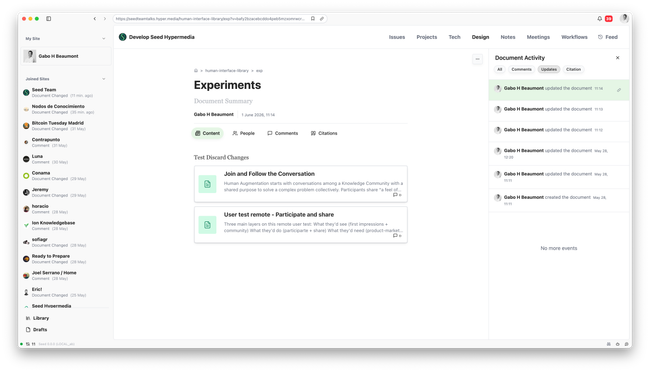Select sofiagr site row
650x372 pixels.
pos(66,242)
